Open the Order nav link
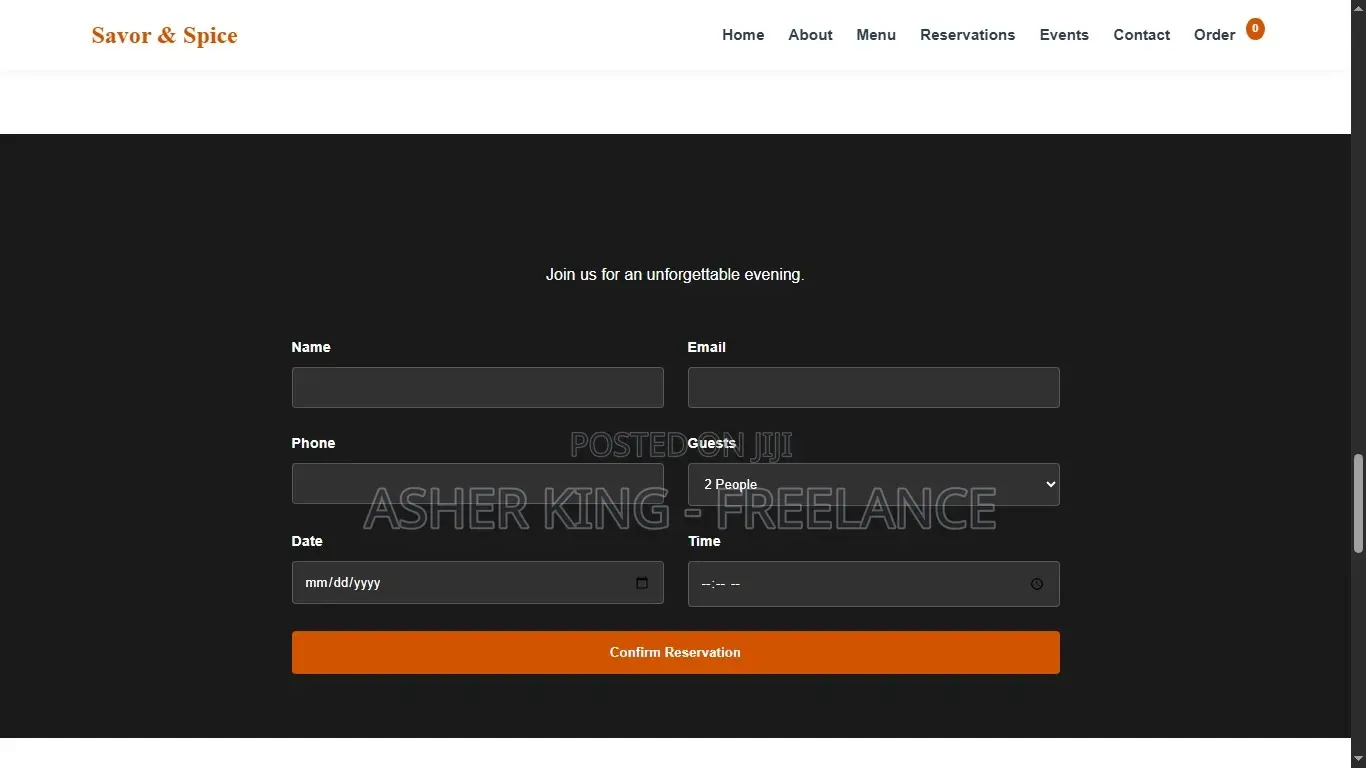This screenshot has width=1366, height=768. point(1214,35)
